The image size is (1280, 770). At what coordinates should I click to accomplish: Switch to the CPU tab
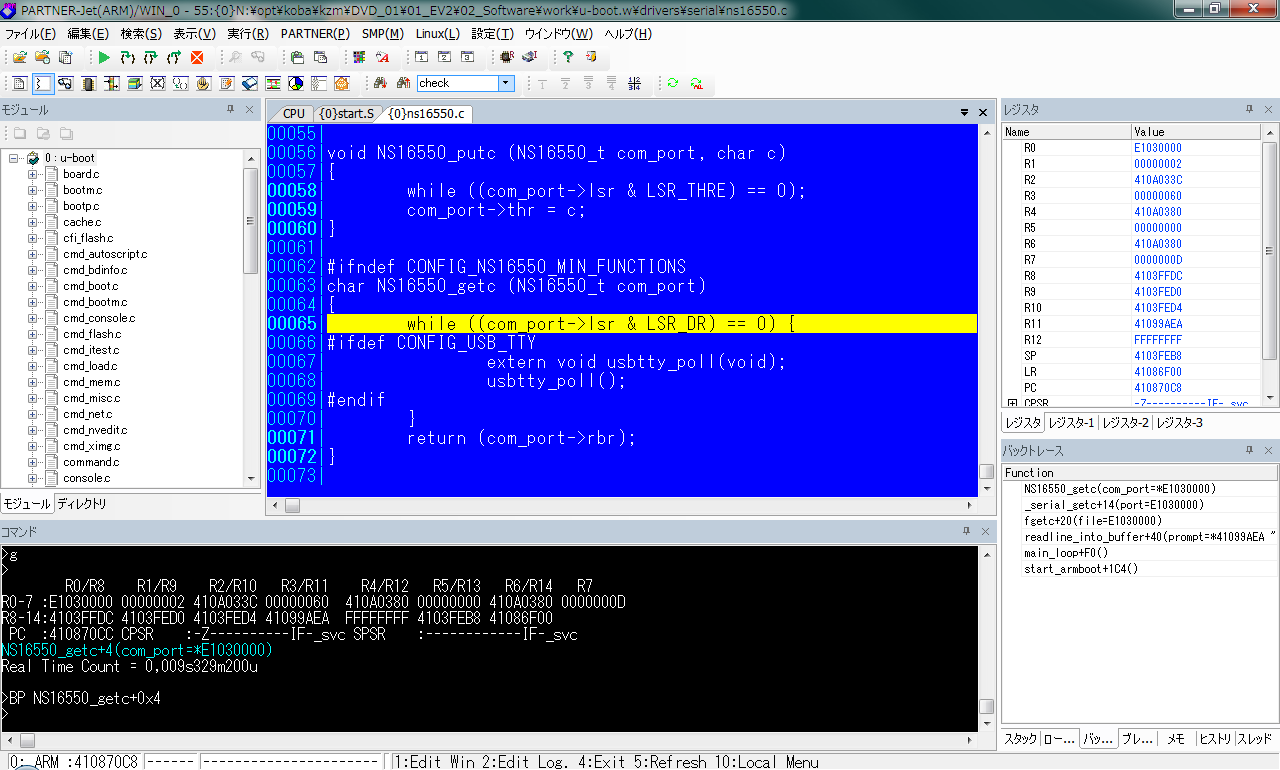point(293,113)
